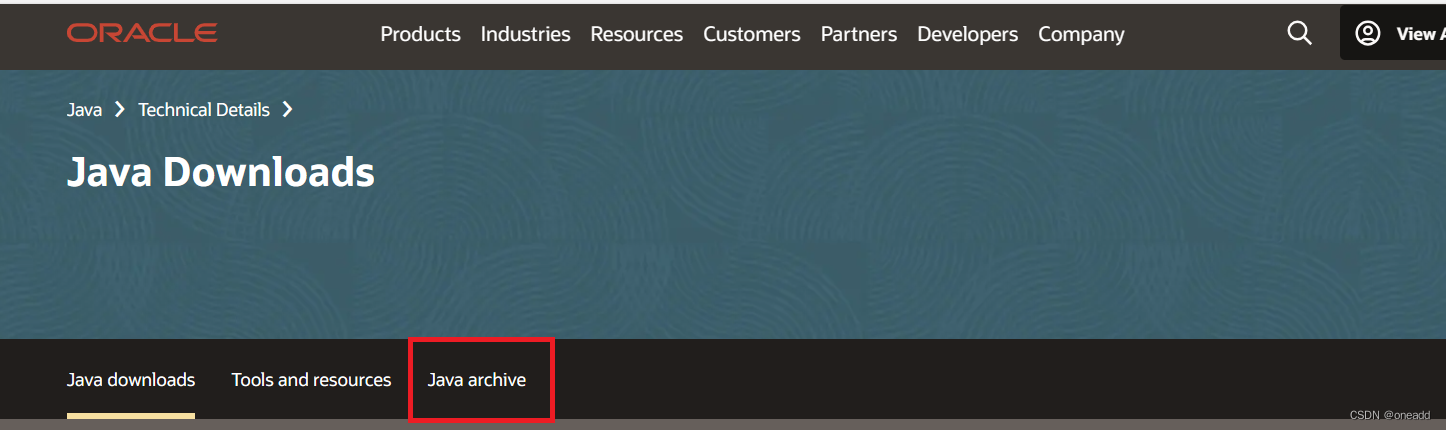Open the Products menu

click(420, 34)
